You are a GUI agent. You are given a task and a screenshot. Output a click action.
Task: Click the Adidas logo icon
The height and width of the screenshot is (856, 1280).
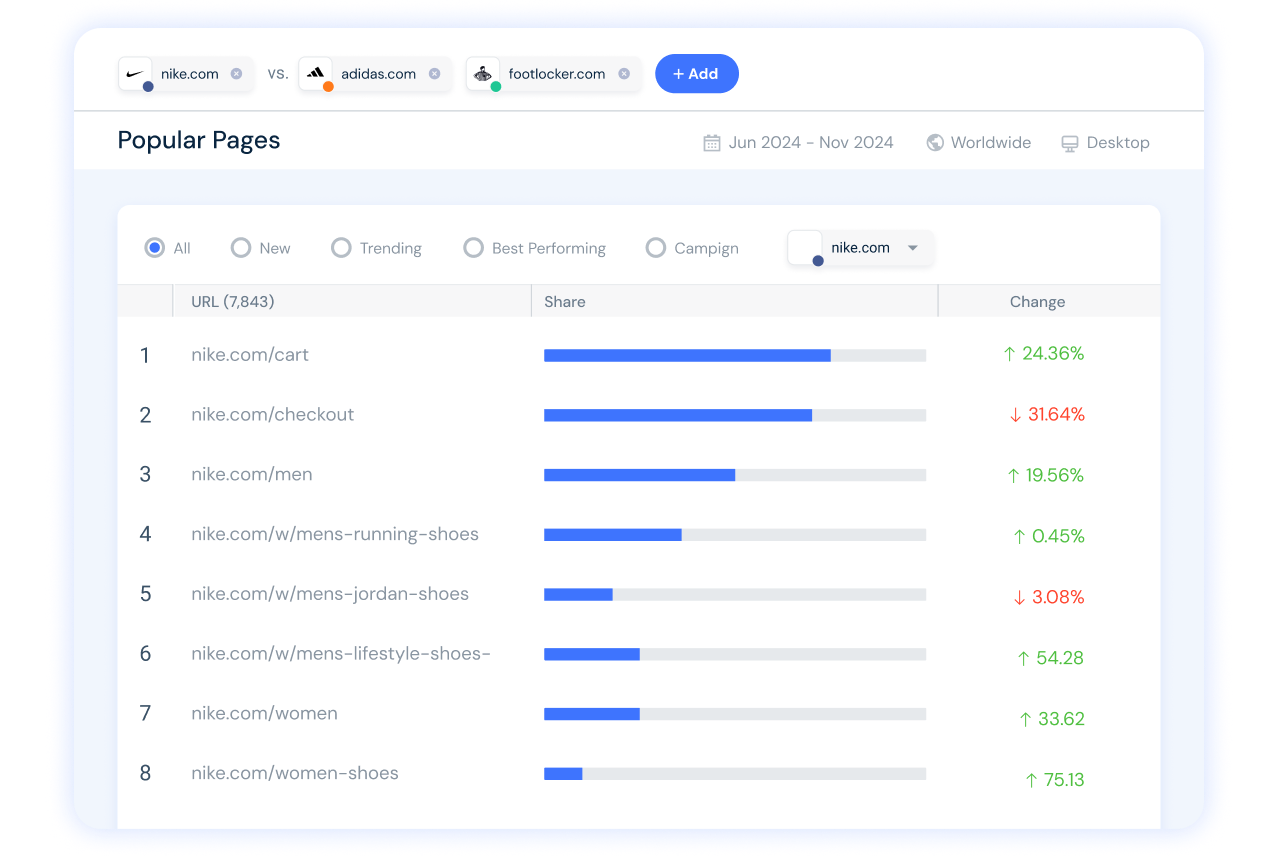click(x=315, y=73)
